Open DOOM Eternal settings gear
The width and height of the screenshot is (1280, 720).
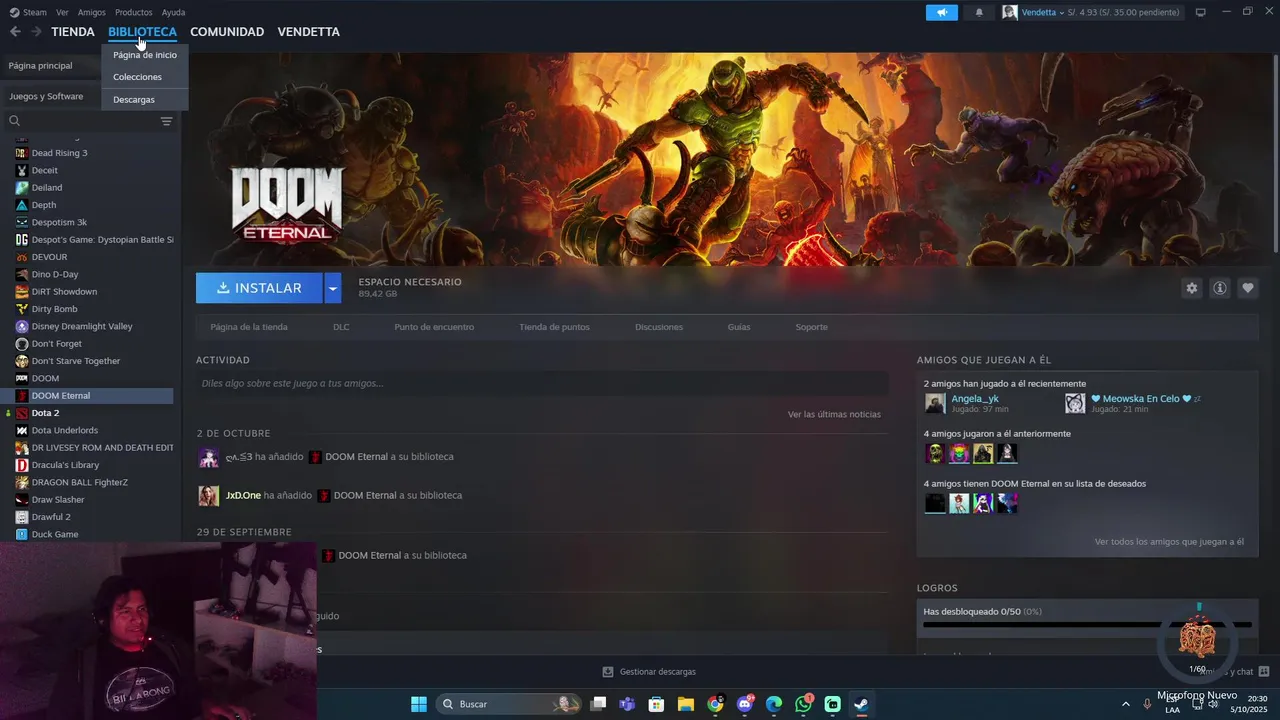[1191, 288]
